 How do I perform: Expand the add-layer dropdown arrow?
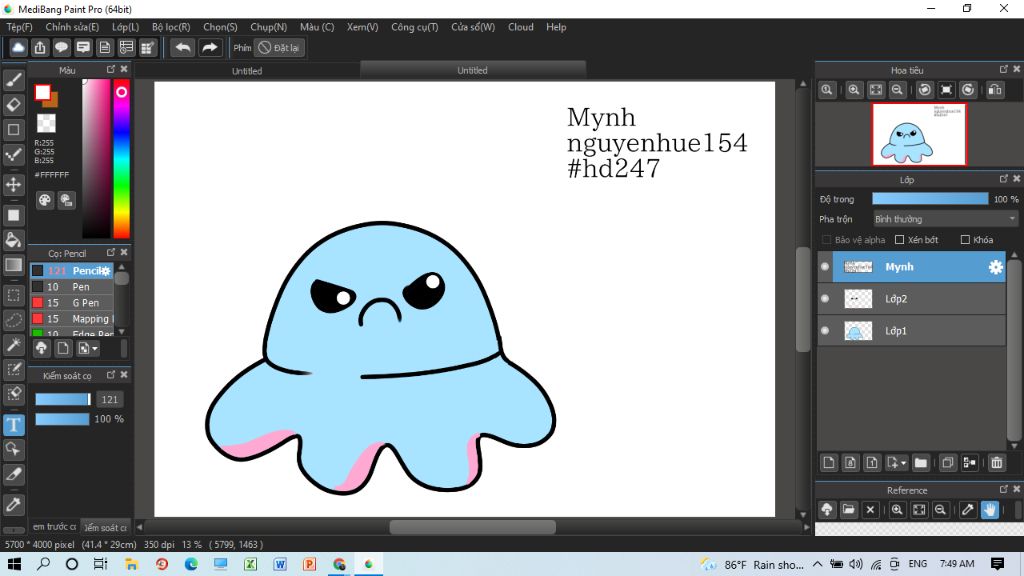[x=904, y=463]
